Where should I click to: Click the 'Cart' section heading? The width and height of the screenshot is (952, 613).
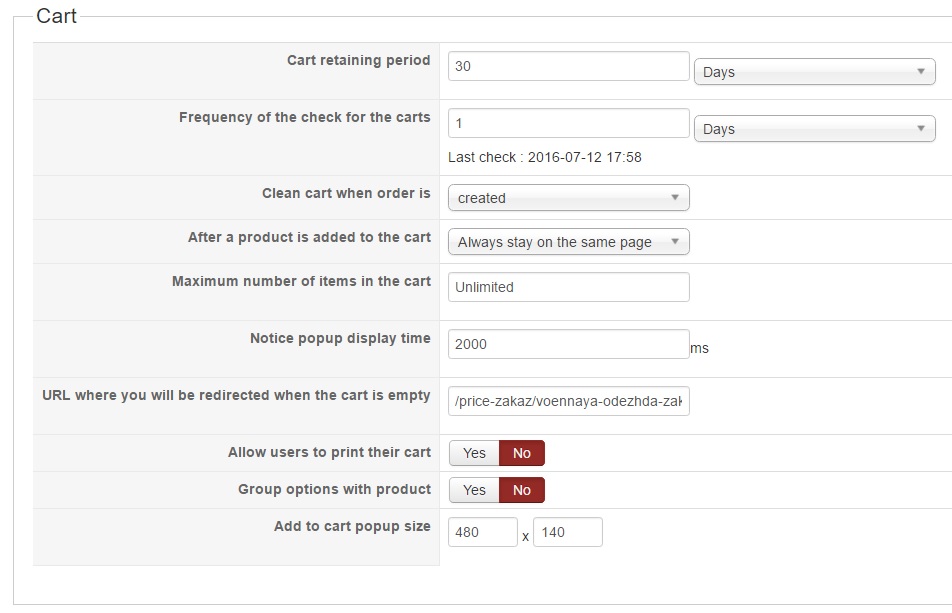(x=56, y=16)
